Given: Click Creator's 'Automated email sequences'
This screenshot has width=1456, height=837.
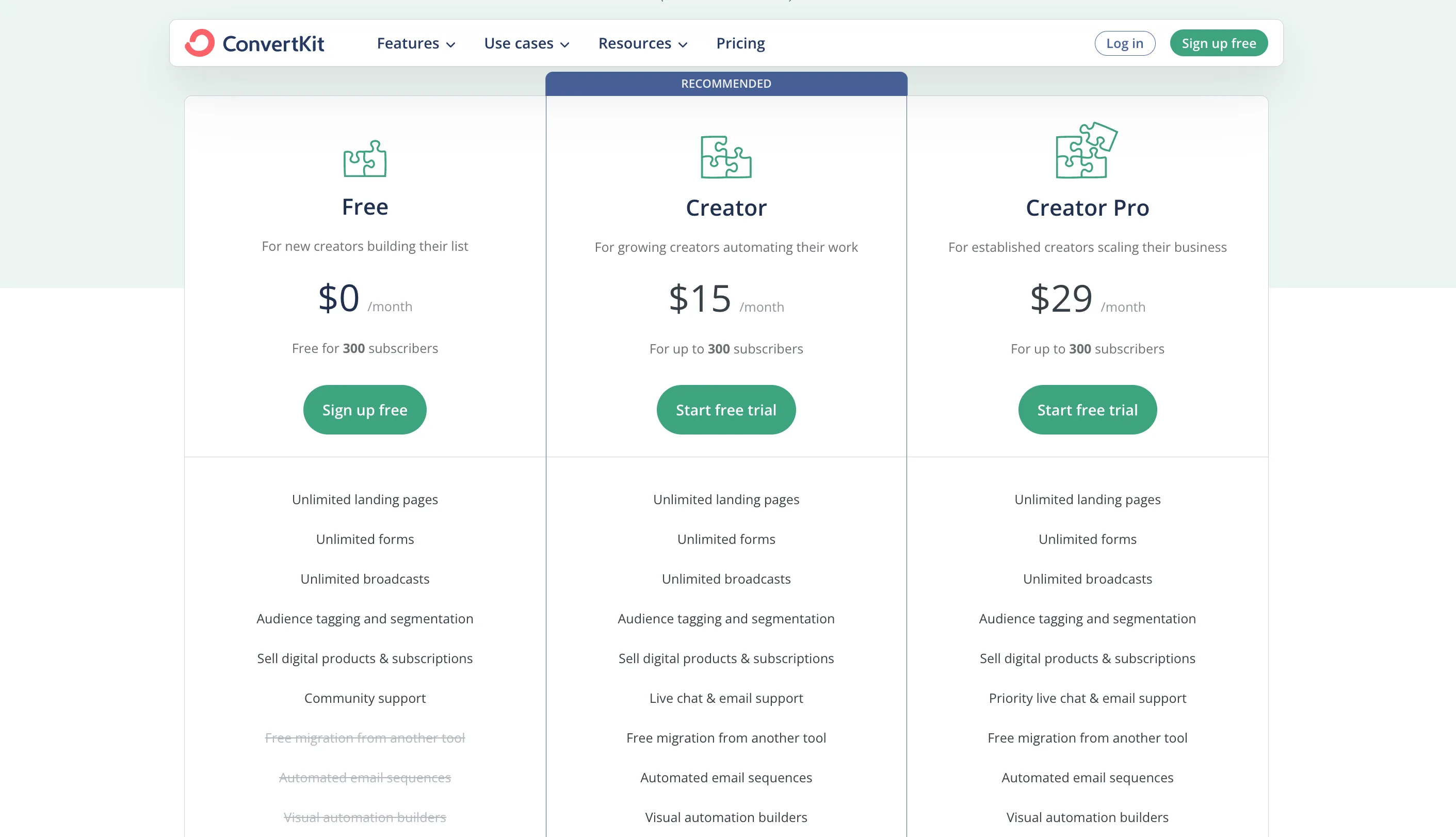Looking at the screenshot, I should (x=726, y=778).
